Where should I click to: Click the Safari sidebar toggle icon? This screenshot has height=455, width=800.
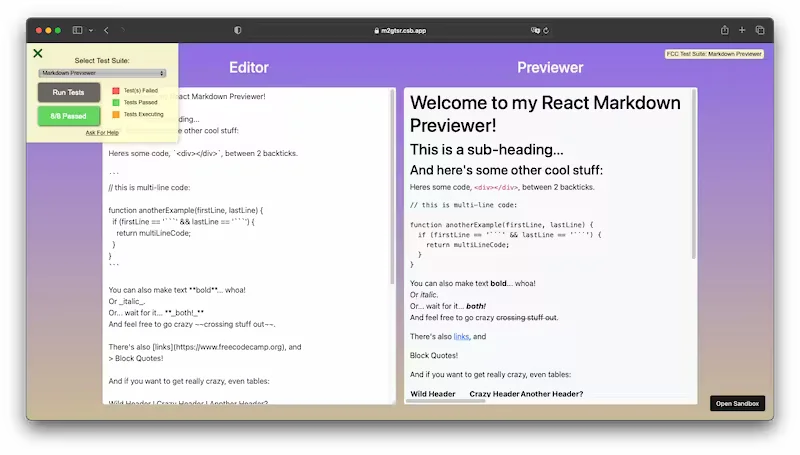pos(78,30)
